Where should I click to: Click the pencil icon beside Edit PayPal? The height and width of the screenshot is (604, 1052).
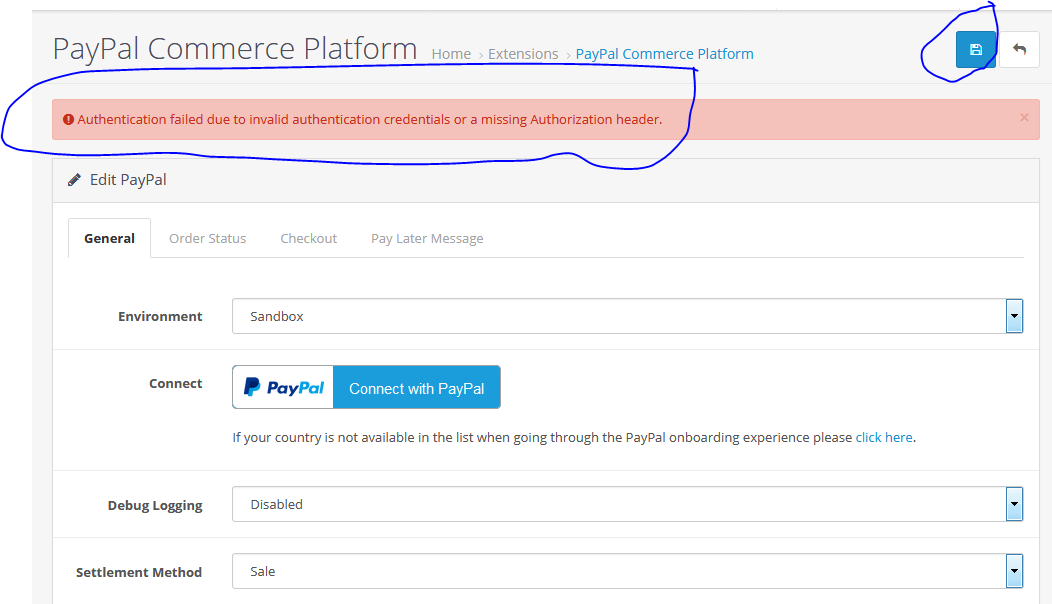[x=74, y=180]
